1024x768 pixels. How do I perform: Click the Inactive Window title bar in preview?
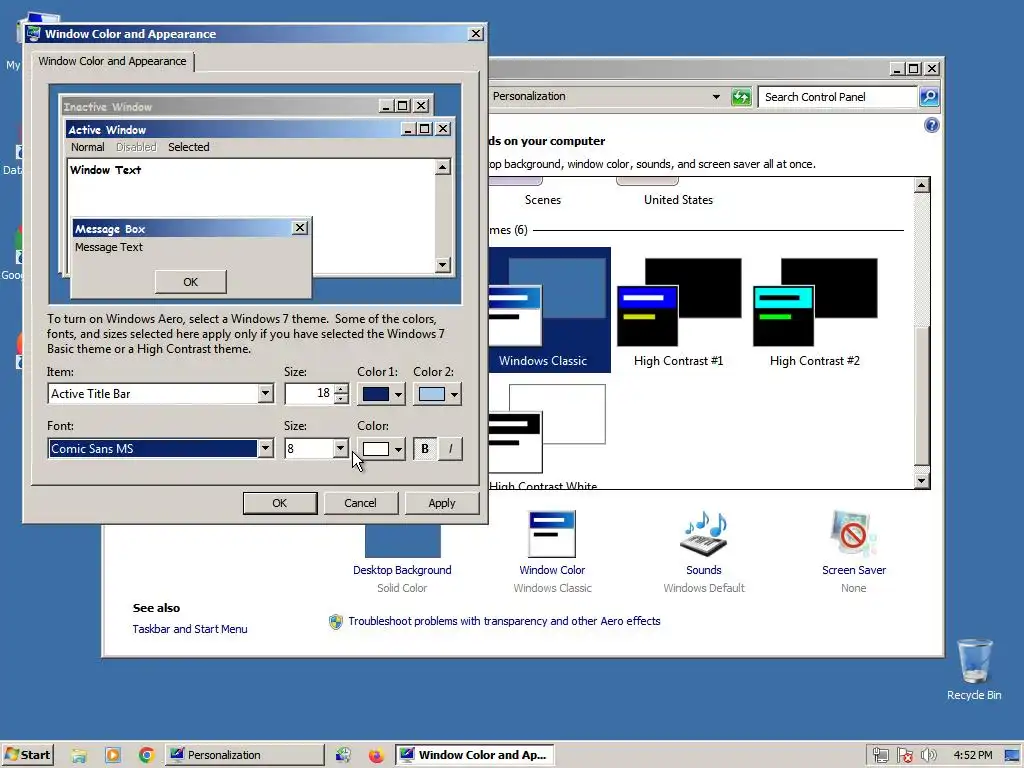(219, 106)
